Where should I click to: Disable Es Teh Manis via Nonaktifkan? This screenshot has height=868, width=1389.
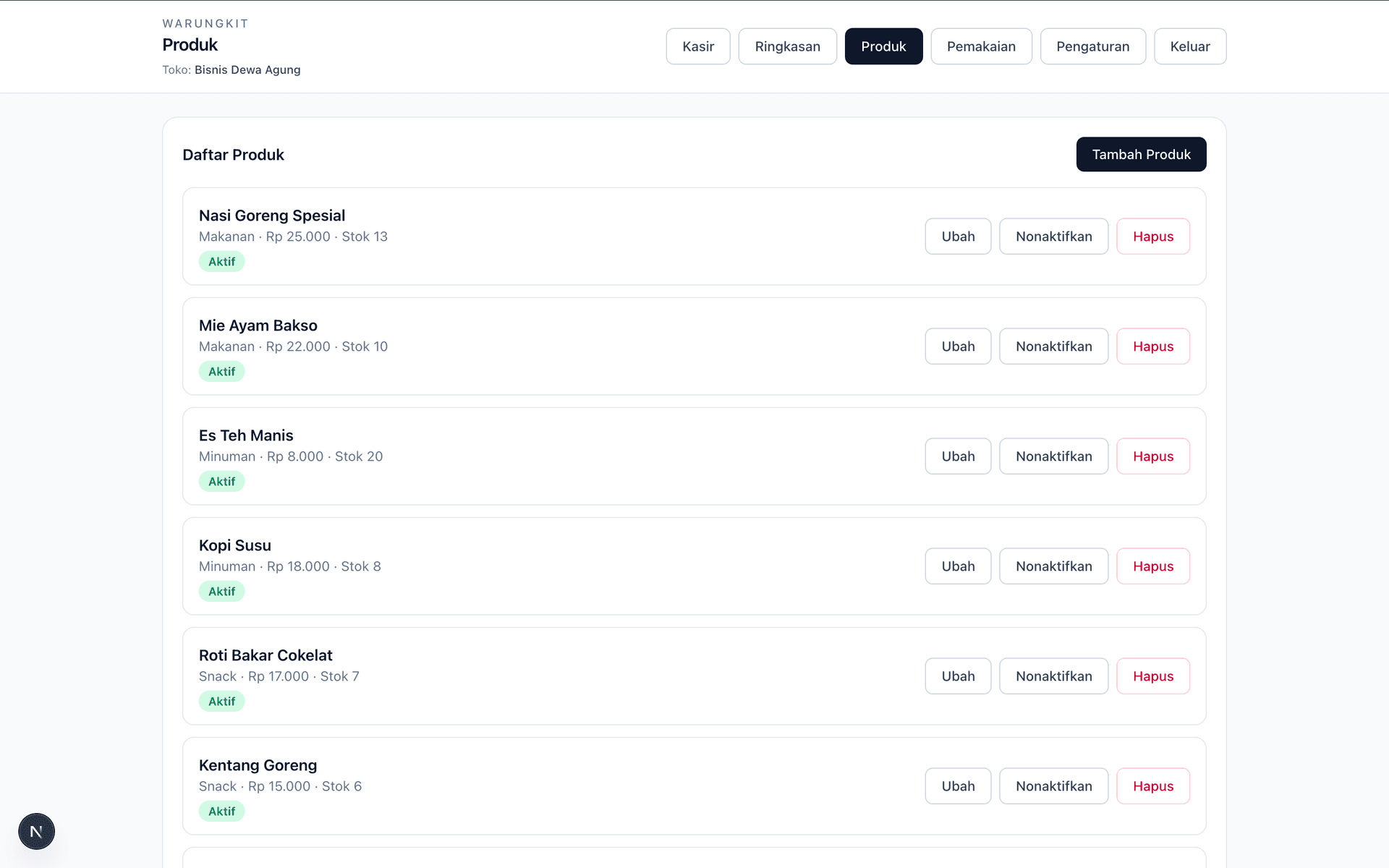1053,456
